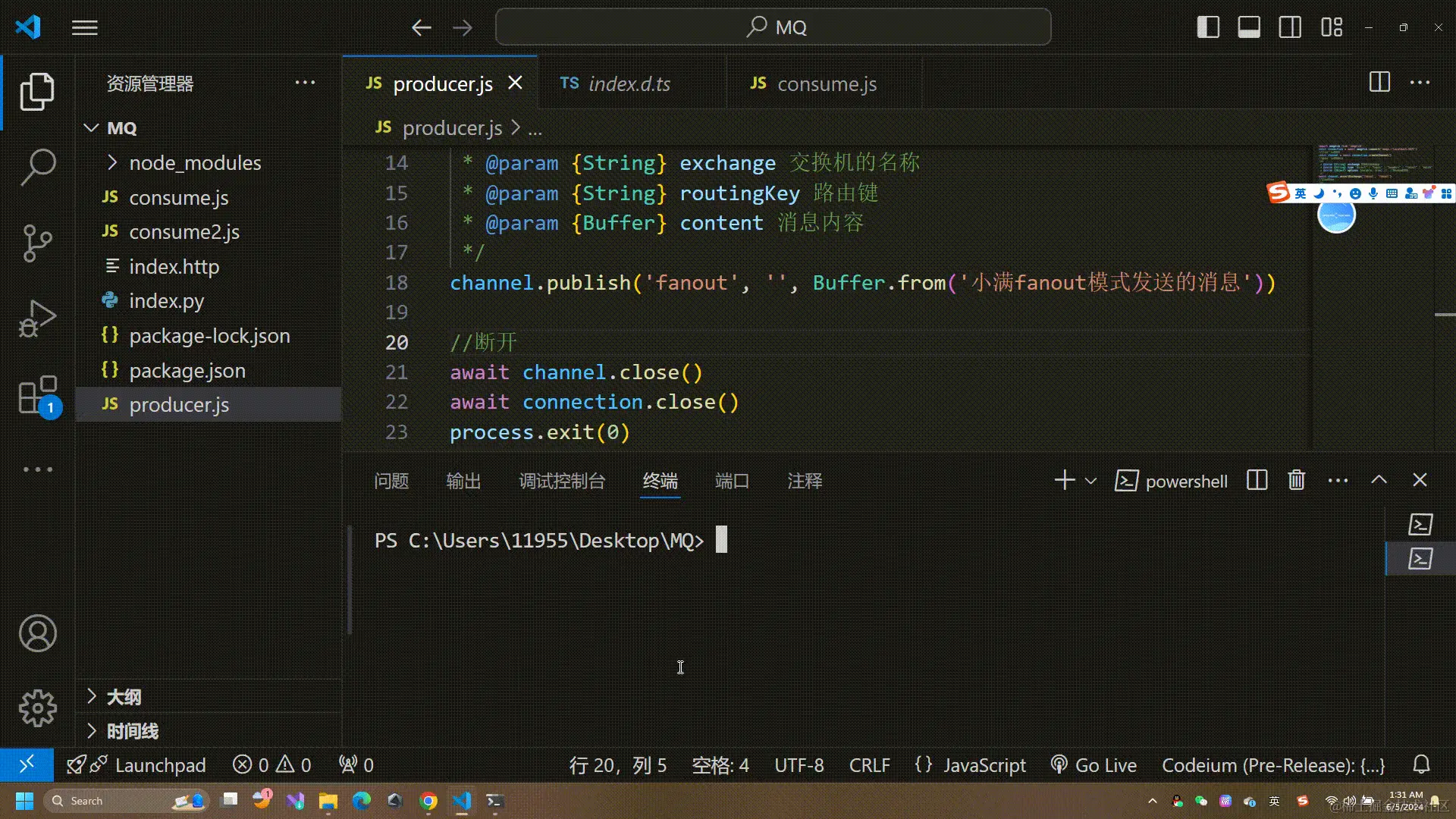Image resolution: width=1456 pixels, height=819 pixels.
Task: Go to line via 行 20, 列 5
Action: (x=618, y=765)
